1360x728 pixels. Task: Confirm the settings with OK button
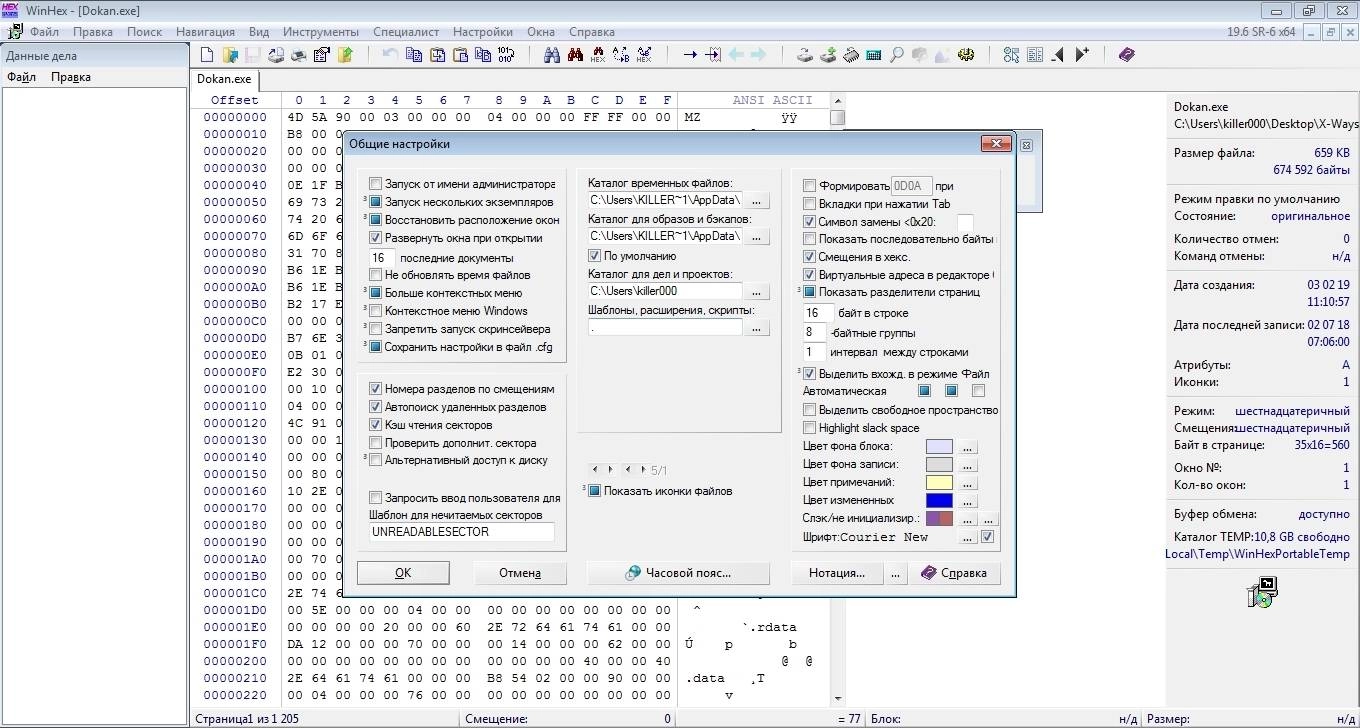pos(403,573)
